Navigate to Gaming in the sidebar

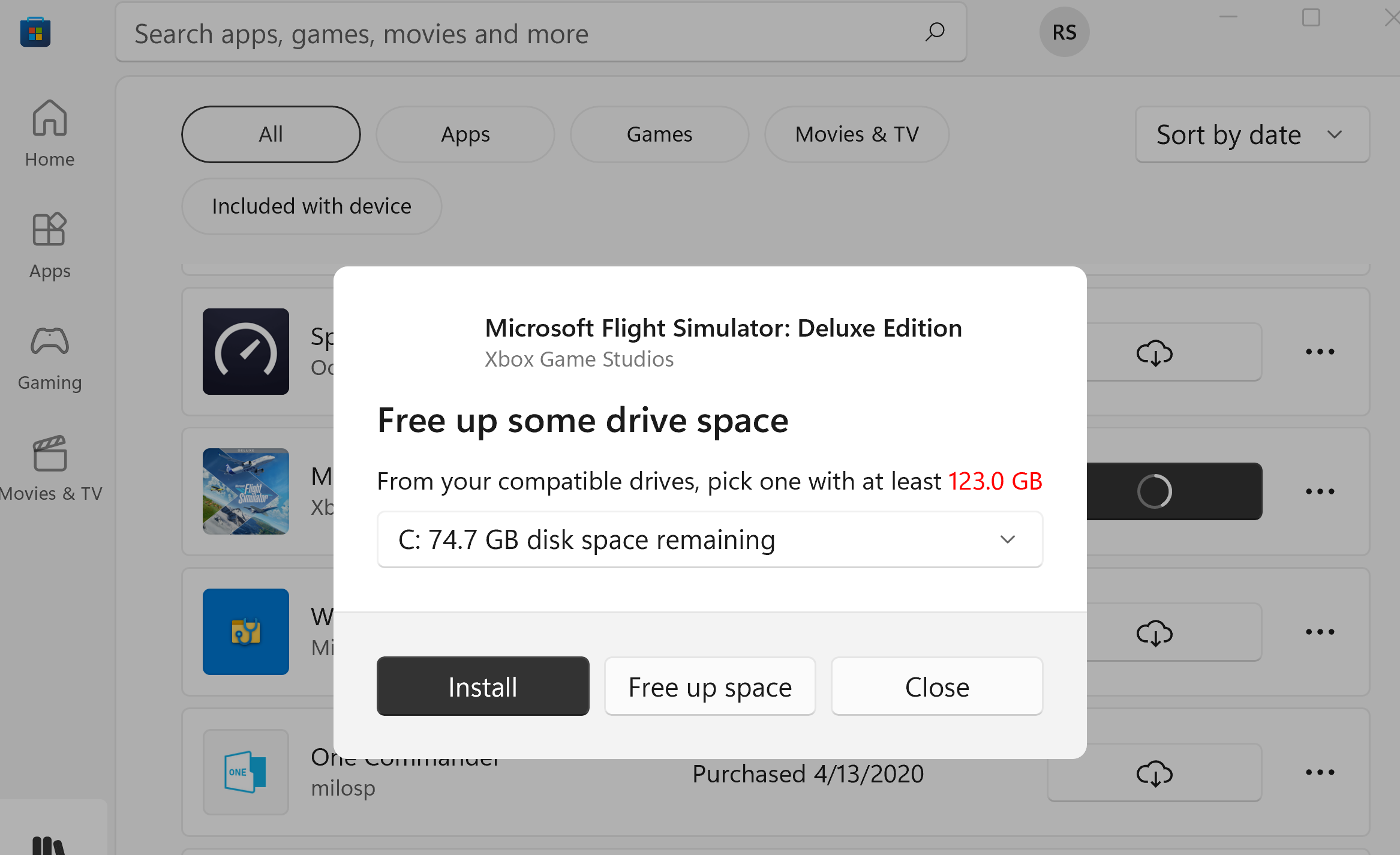[49, 357]
